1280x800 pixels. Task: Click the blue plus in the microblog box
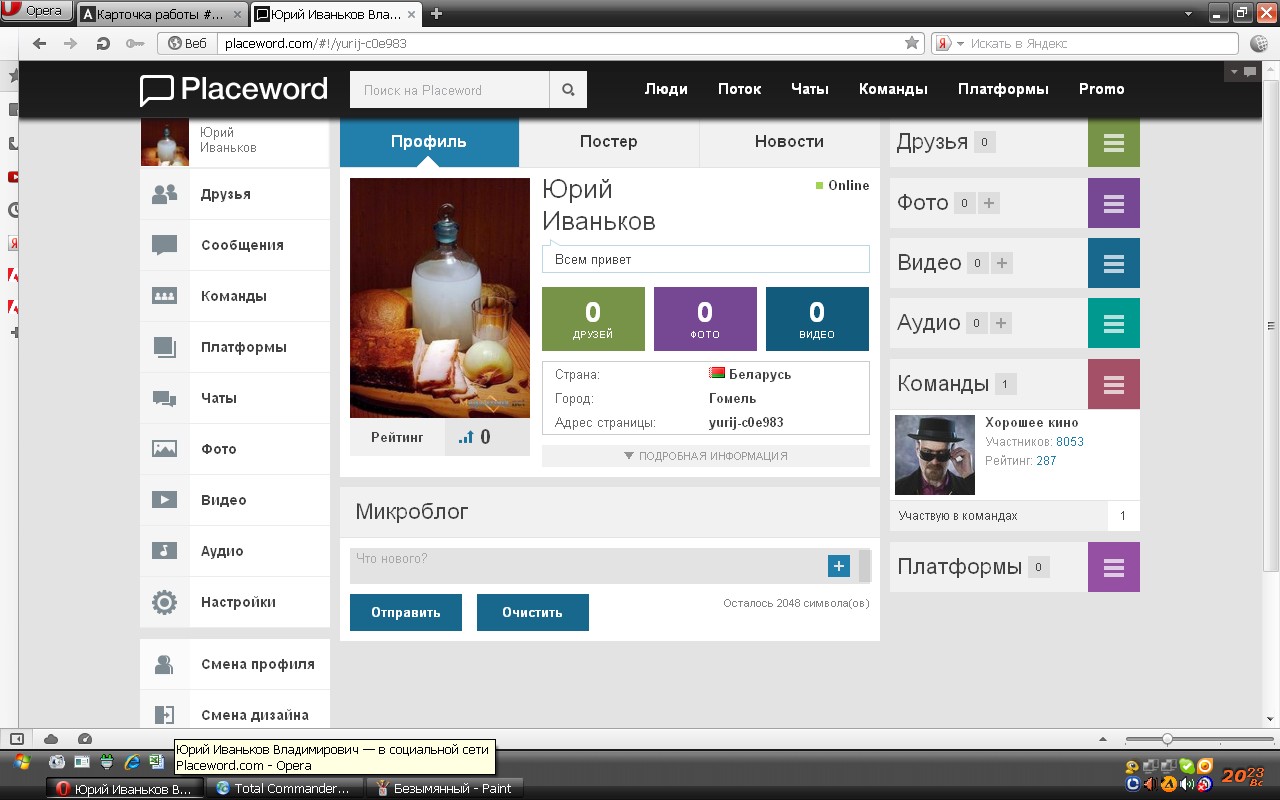click(x=838, y=566)
